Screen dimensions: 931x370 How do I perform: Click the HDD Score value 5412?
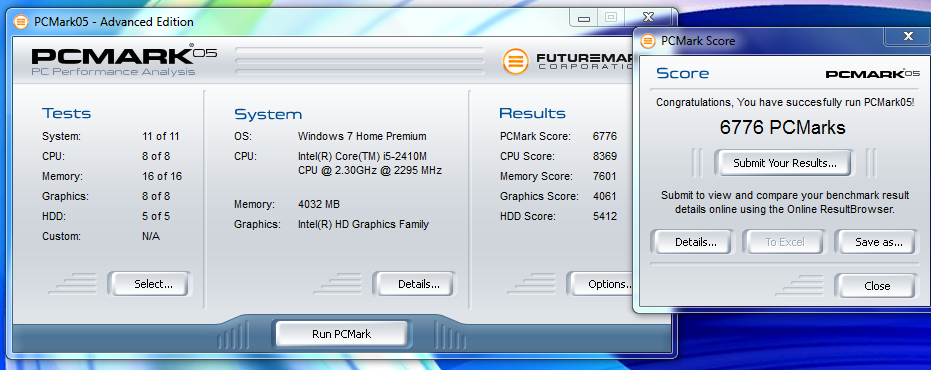coord(604,216)
